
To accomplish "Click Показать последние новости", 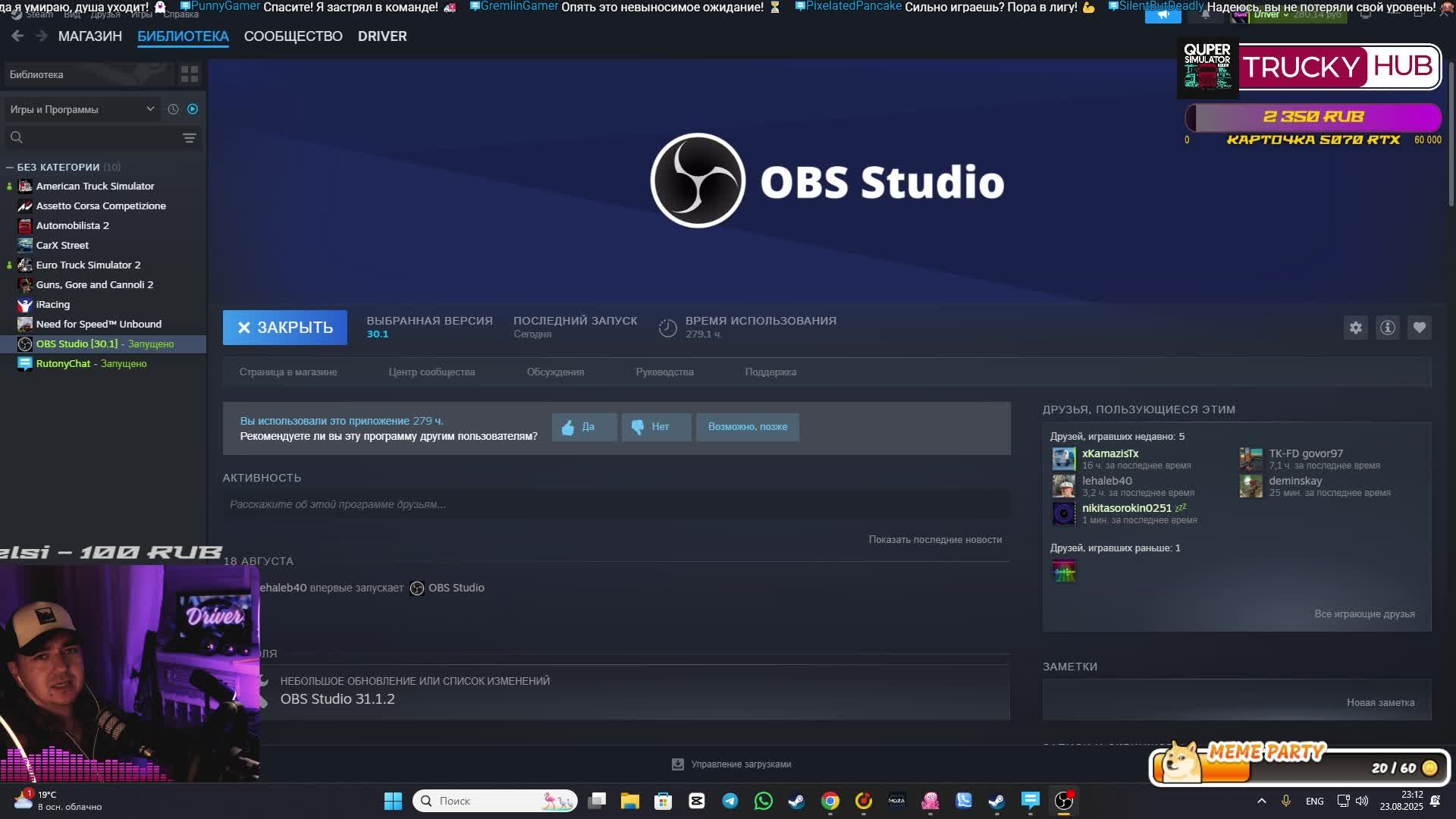I will pyautogui.click(x=935, y=540).
